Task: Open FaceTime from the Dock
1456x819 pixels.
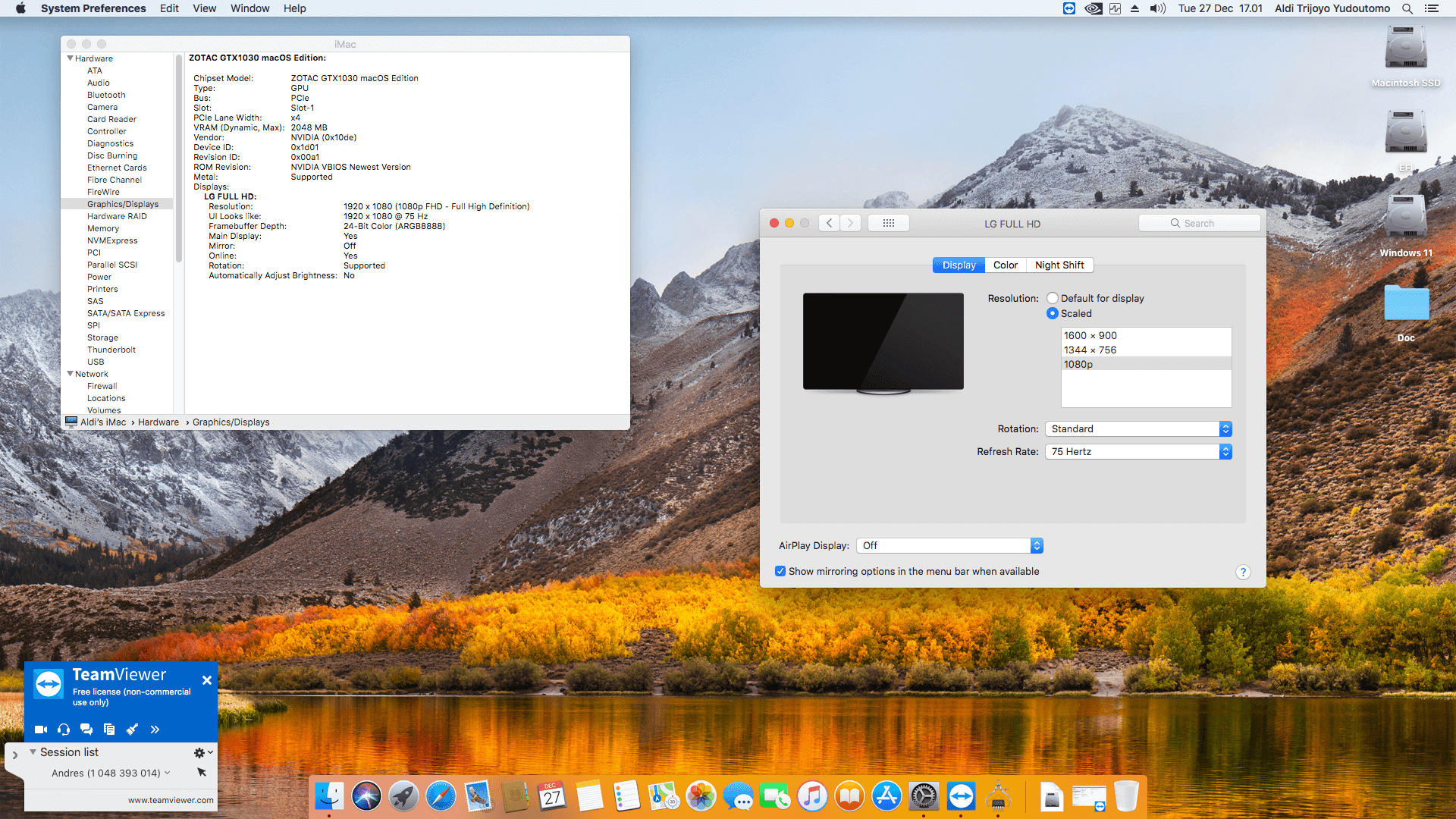Action: 775,796
